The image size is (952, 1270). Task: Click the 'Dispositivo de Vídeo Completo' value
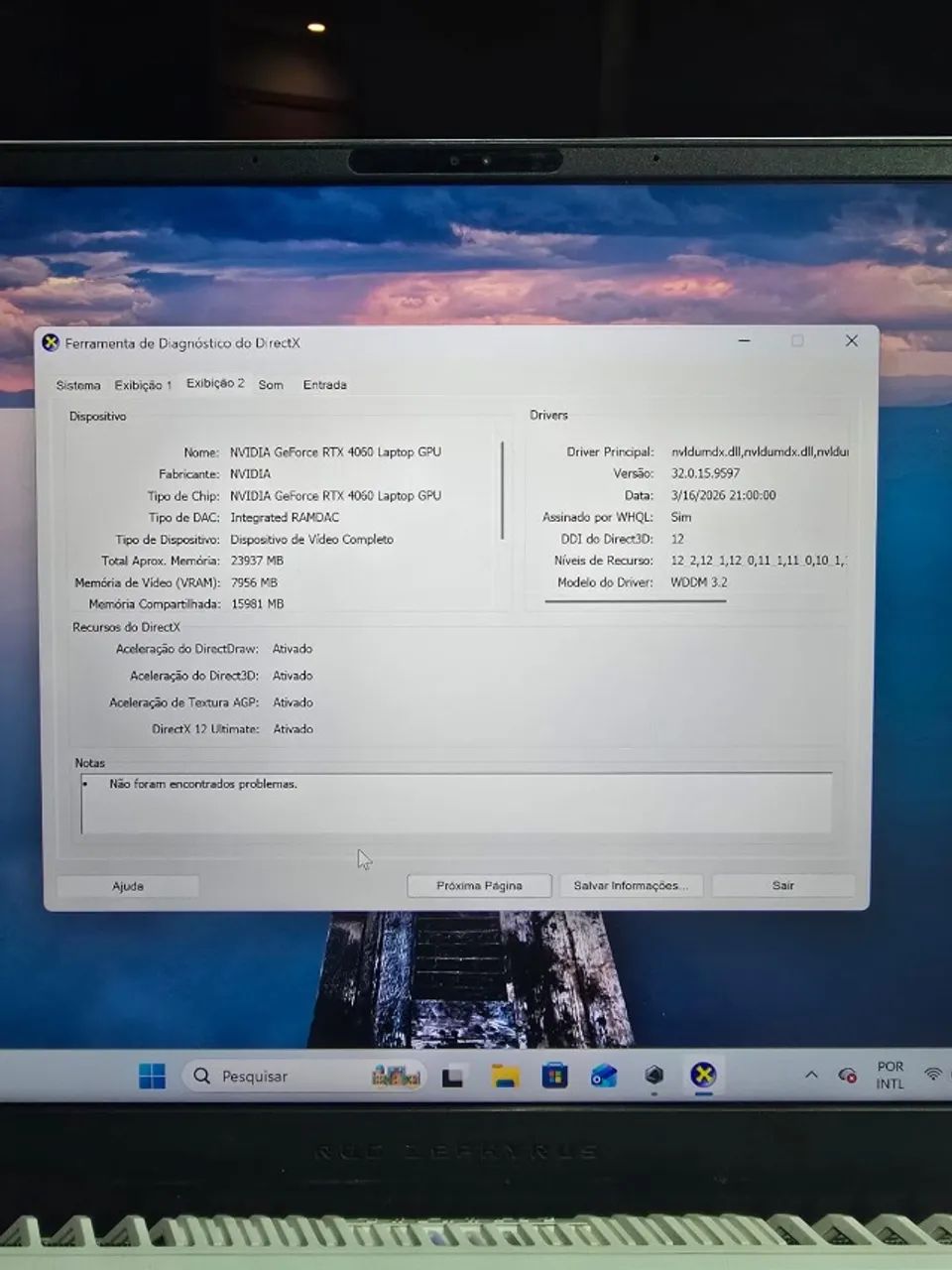(x=311, y=540)
